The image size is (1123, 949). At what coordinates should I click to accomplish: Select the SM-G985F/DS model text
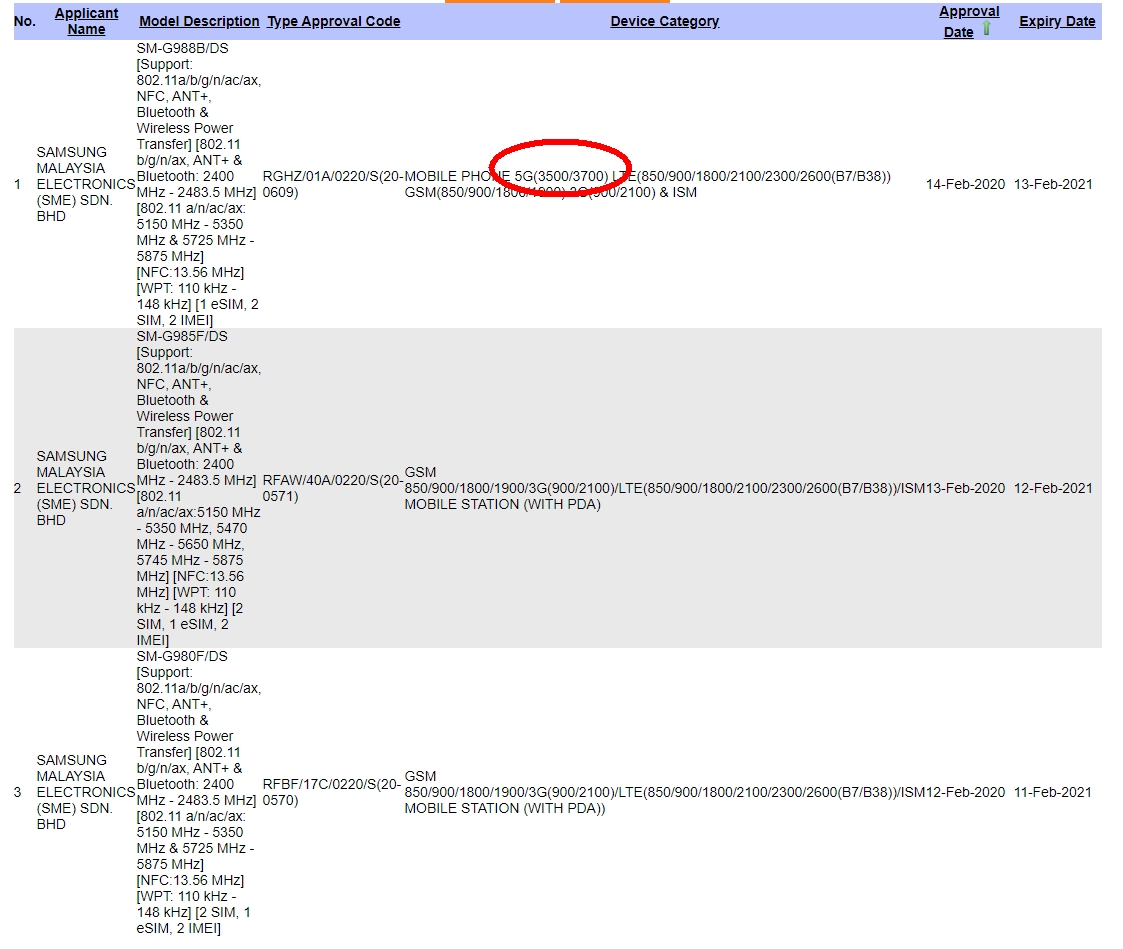click(x=182, y=336)
